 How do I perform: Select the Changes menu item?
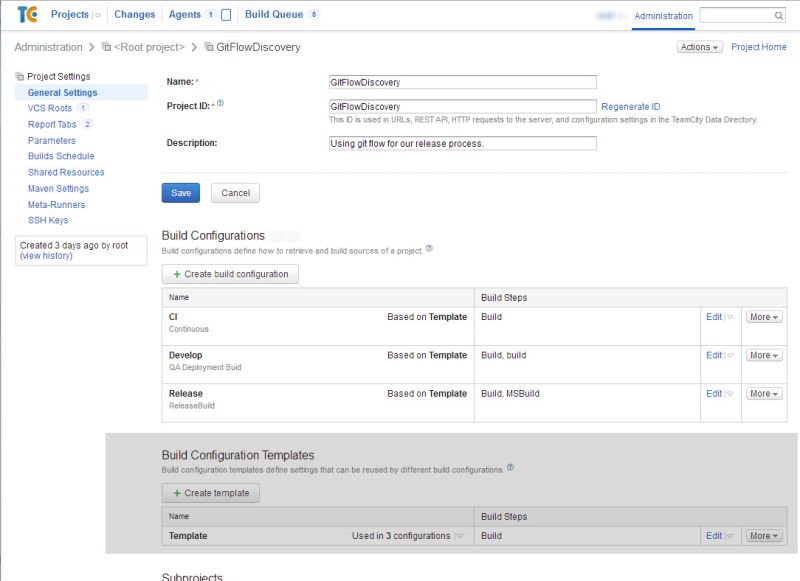133,14
